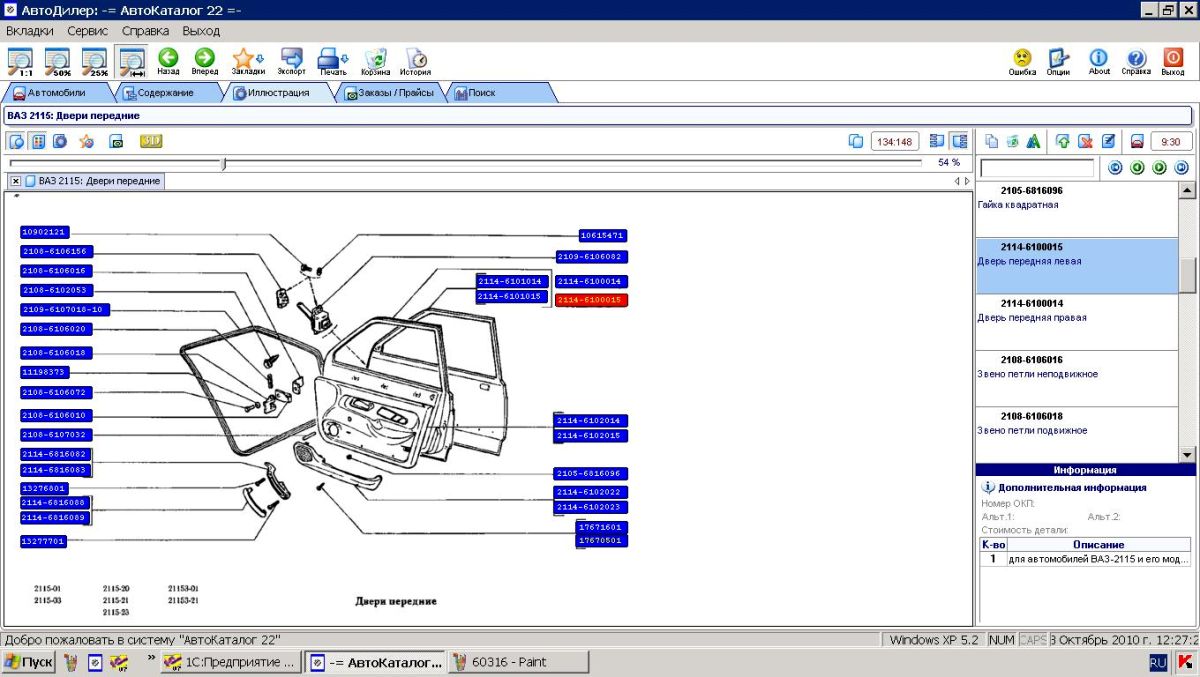Screen dimensions: 1200x677
Task: Select list item Звено петли неподвижное
Action: [1077, 378]
